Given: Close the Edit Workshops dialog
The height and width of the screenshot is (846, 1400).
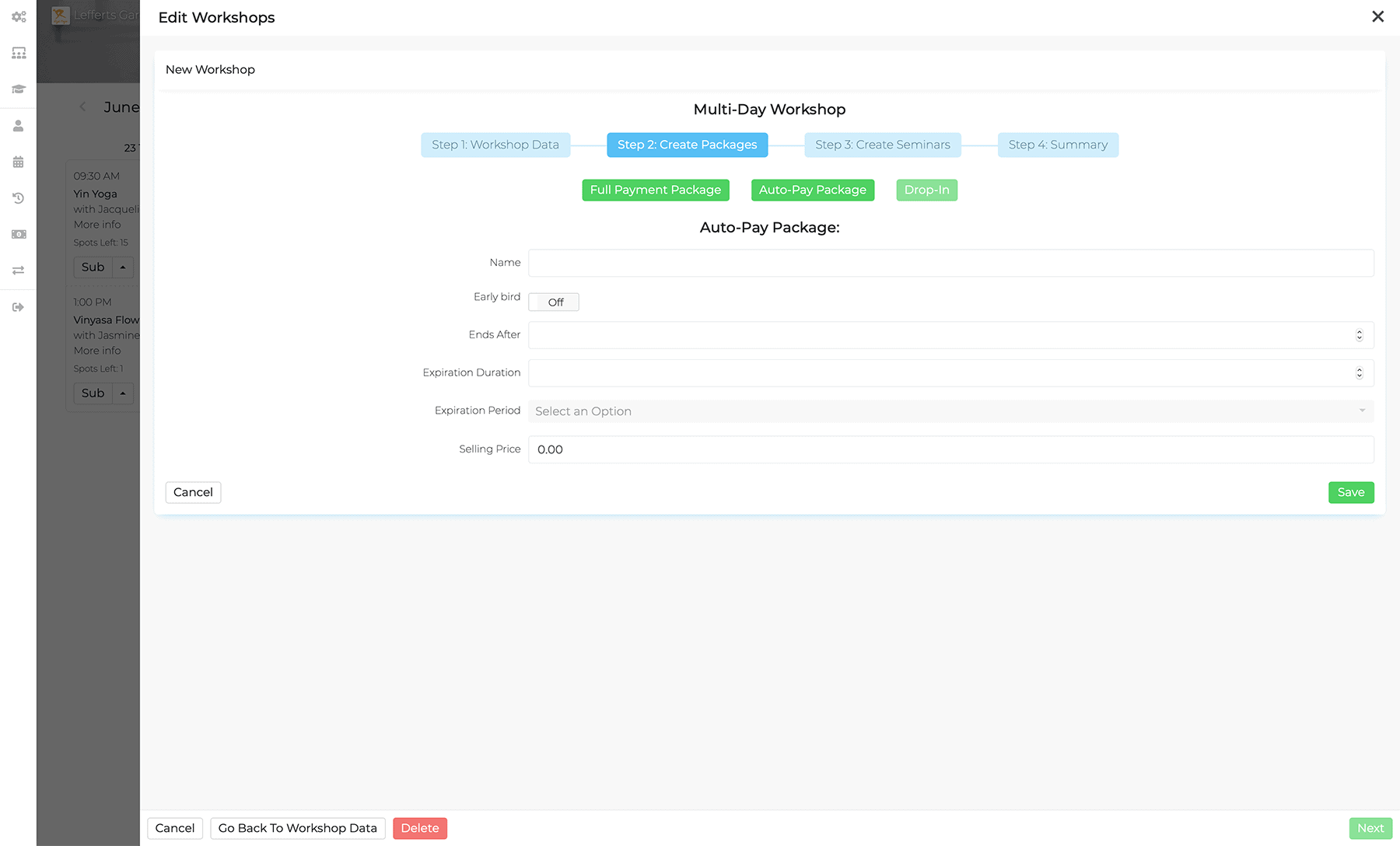Looking at the screenshot, I should (x=1377, y=16).
